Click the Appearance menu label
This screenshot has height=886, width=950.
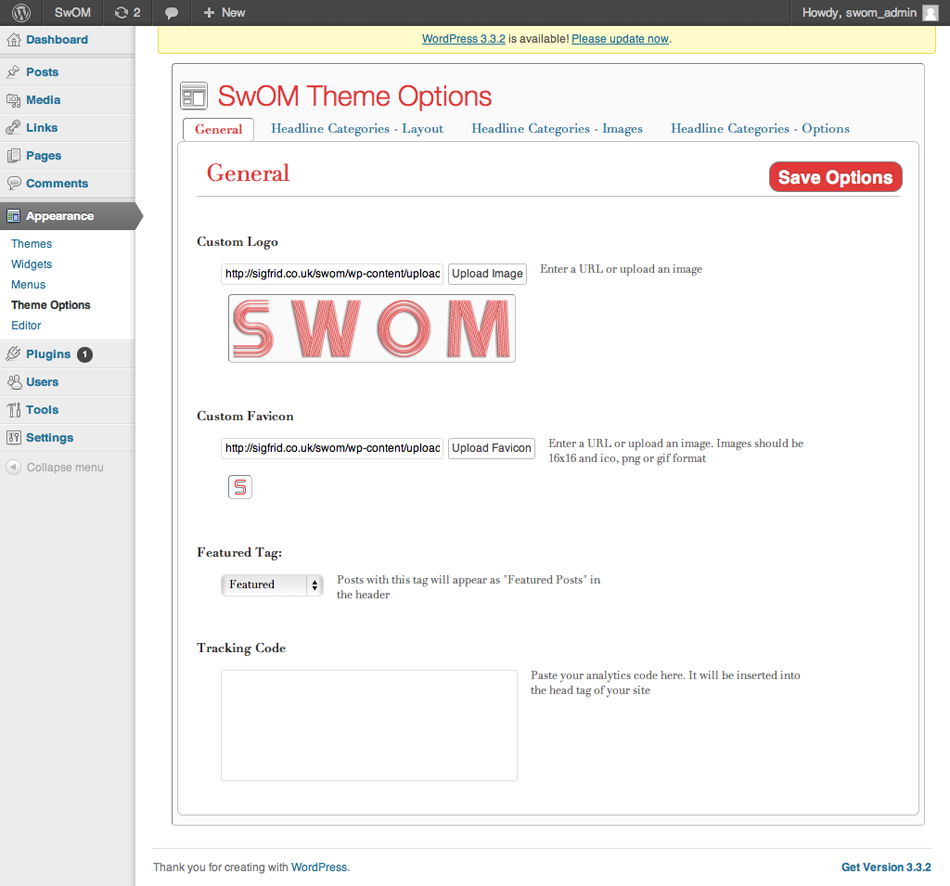60,216
